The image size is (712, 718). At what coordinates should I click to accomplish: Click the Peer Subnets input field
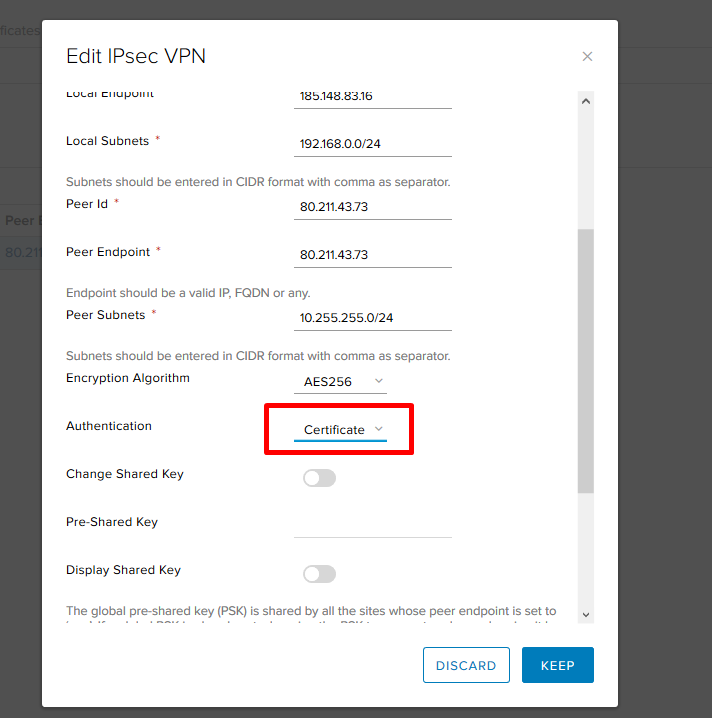point(373,318)
